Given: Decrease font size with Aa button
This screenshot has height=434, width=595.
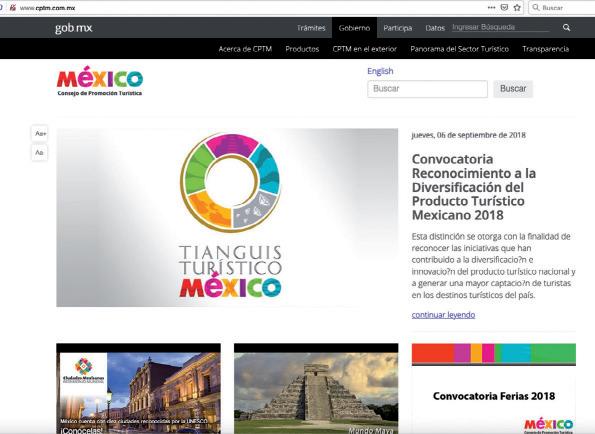Looking at the screenshot, I should click(x=39, y=153).
